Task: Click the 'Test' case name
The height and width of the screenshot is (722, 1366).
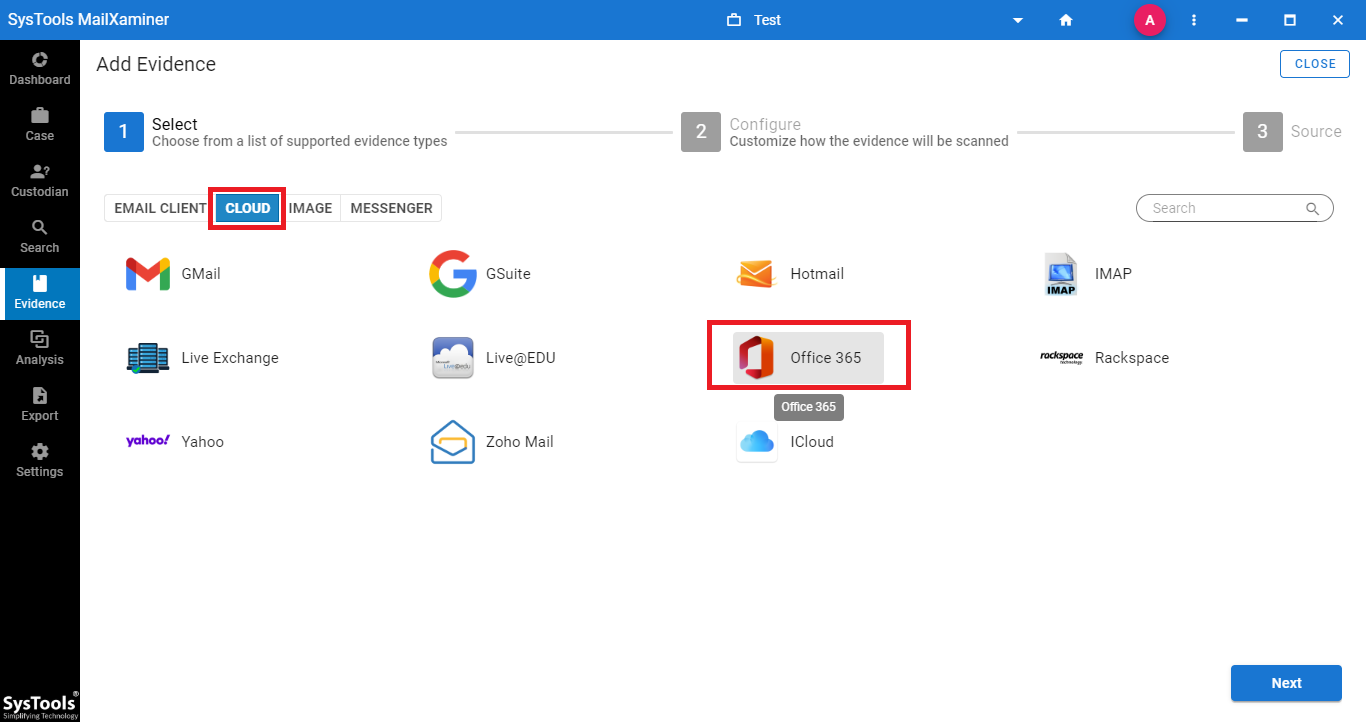Action: [x=768, y=20]
